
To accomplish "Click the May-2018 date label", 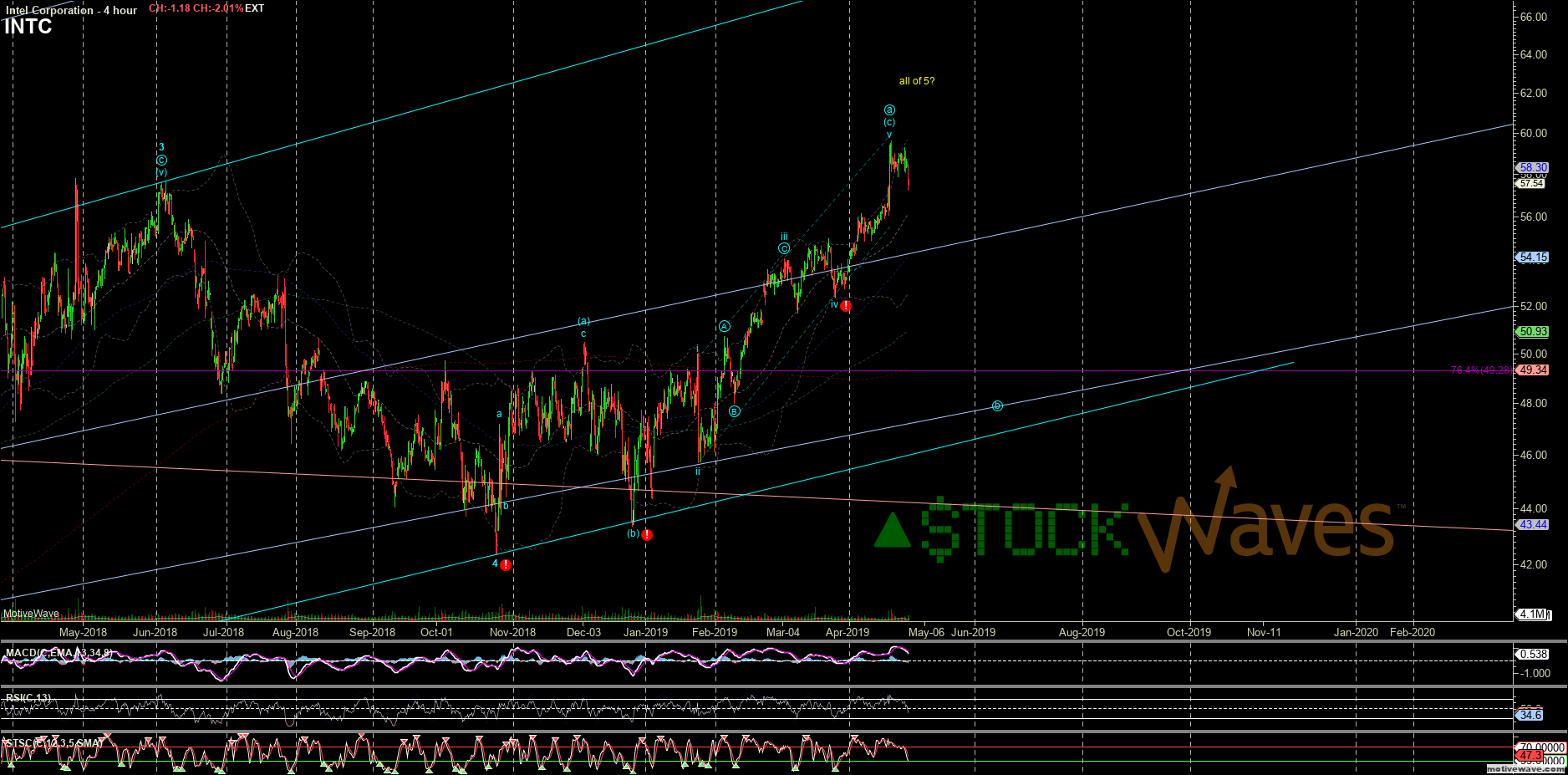I will click(83, 632).
